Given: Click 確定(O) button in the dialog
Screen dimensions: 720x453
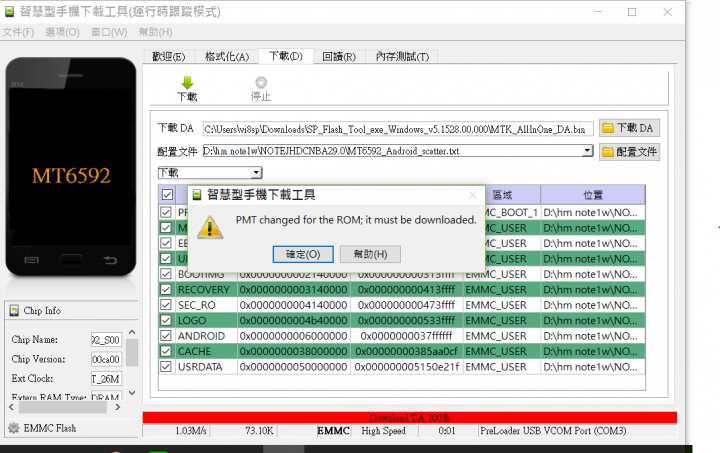Looking at the screenshot, I should point(303,254).
